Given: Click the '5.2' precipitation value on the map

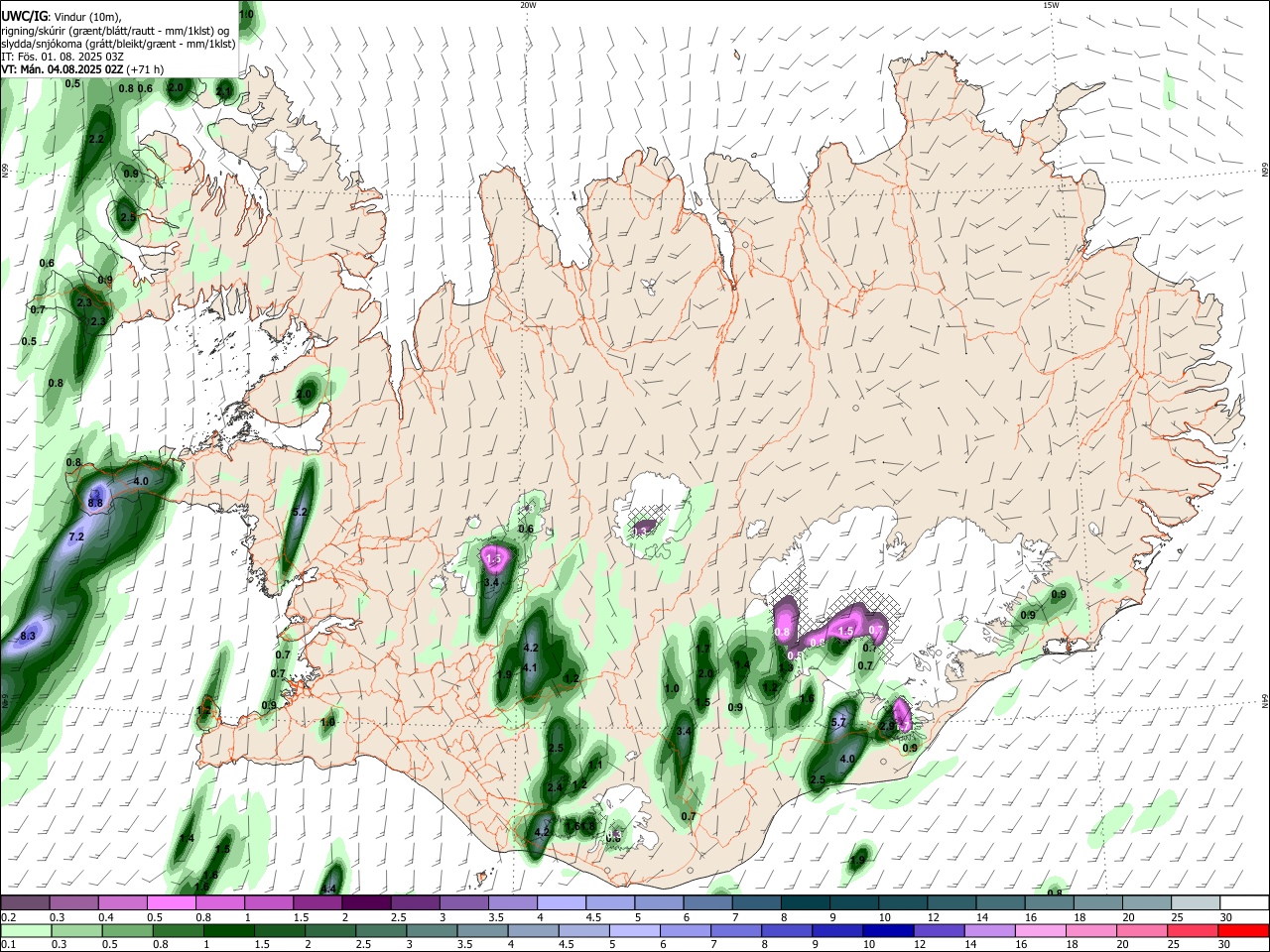Looking at the screenshot, I should pyautogui.click(x=302, y=513).
